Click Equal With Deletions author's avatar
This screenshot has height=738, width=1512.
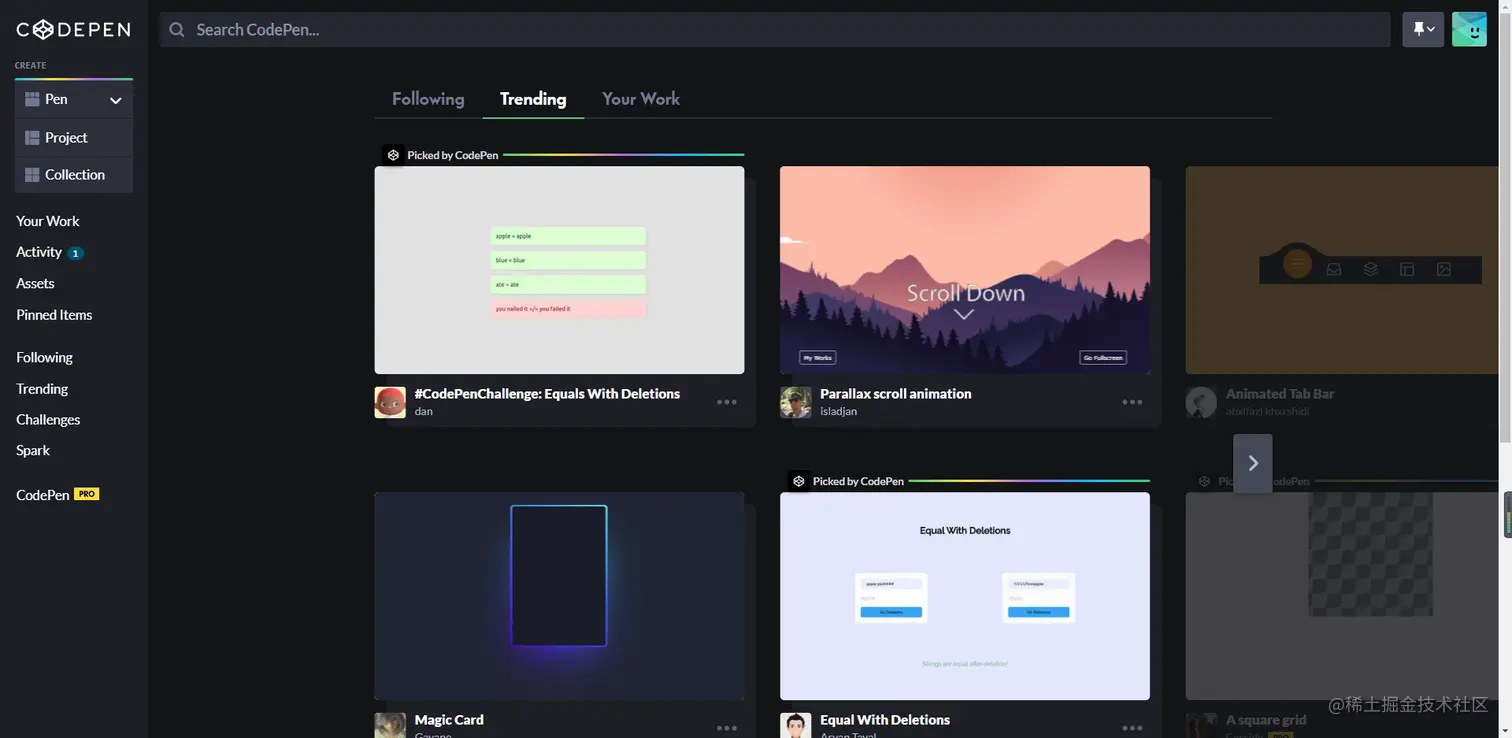(796, 725)
